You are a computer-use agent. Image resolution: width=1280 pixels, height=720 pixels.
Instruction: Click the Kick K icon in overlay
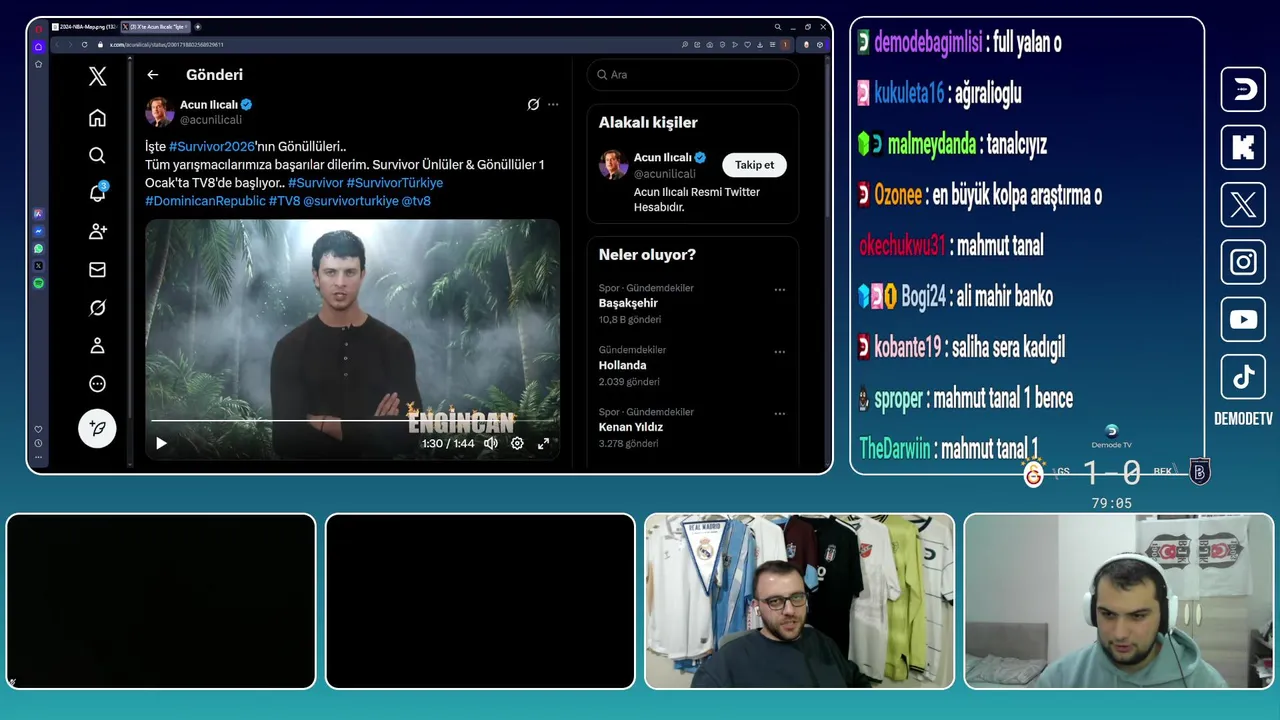1243,147
